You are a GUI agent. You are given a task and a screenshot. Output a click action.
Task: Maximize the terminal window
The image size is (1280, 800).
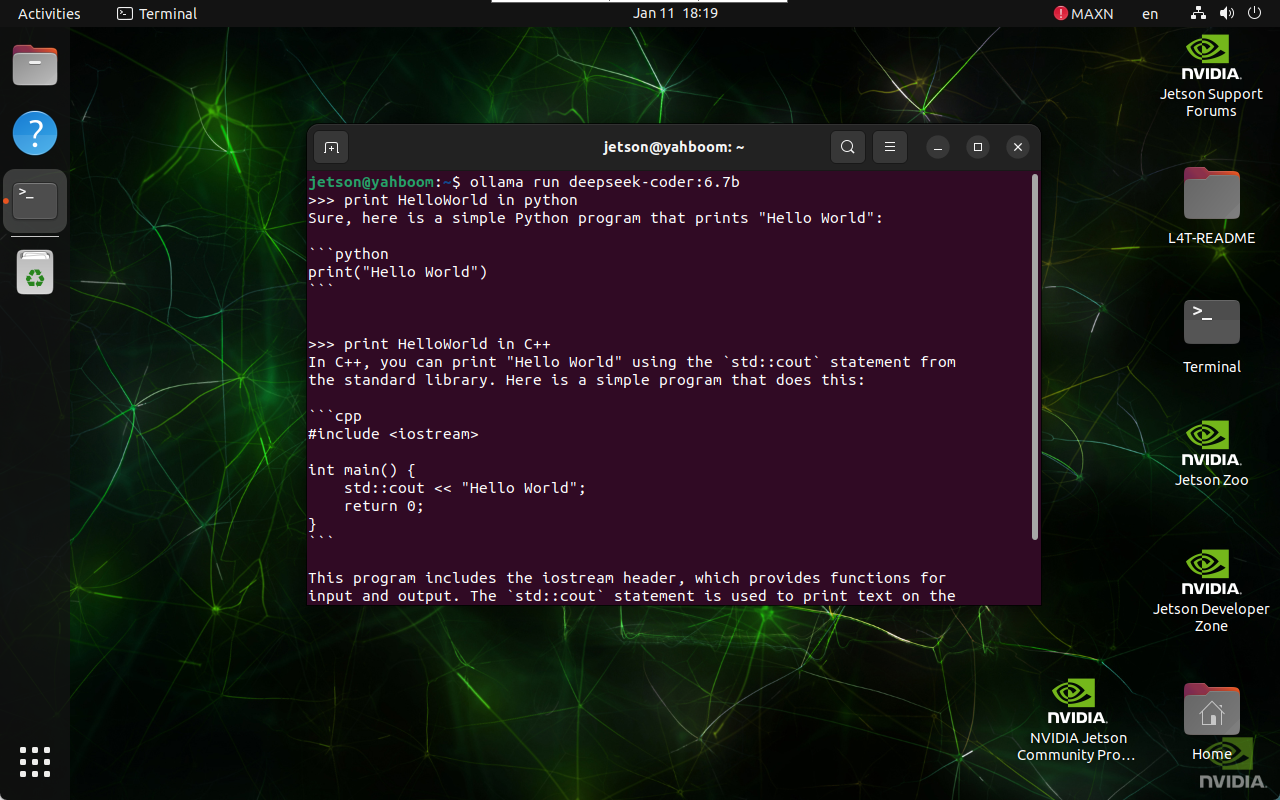point(978,147)
